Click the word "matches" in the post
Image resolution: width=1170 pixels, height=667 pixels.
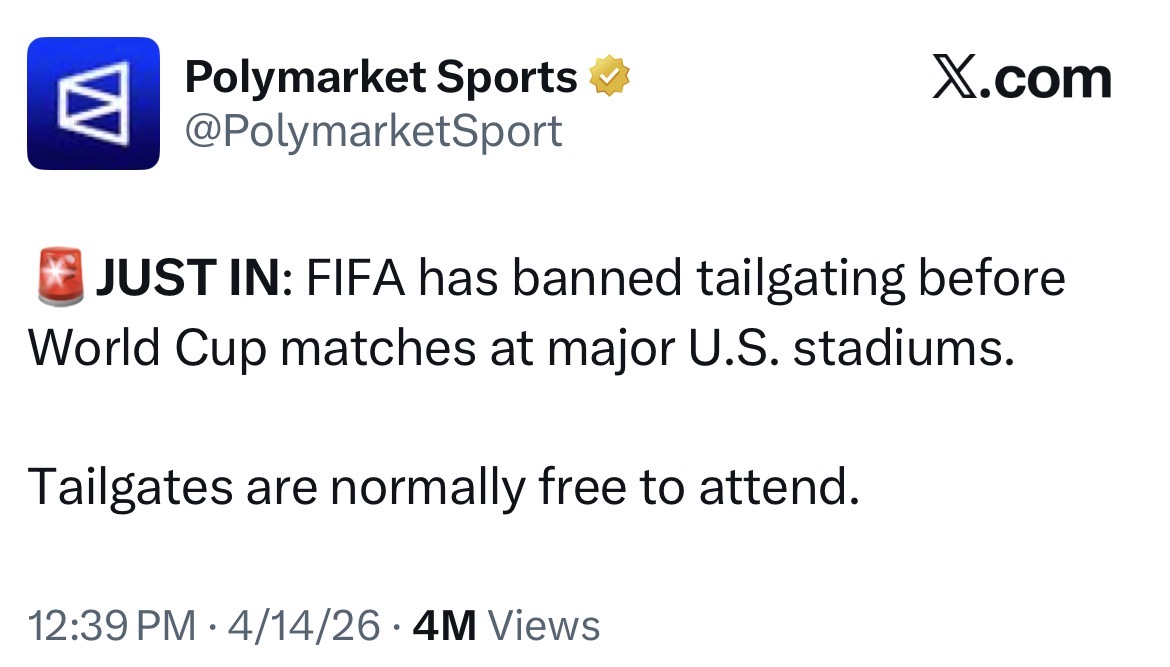click(370, 348)
